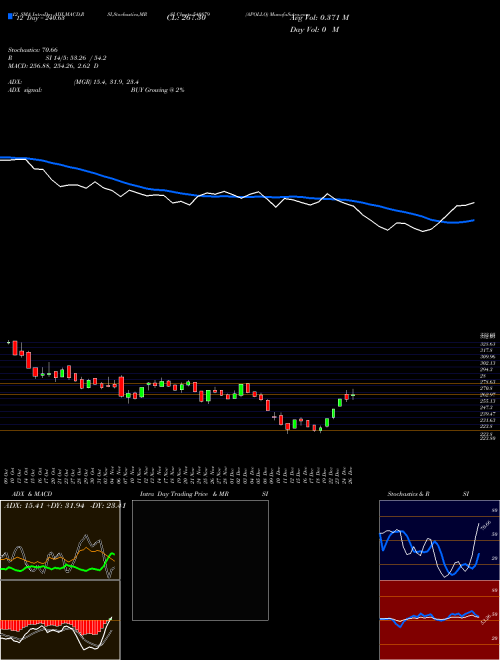The image size is (500, 660).
Task: Click the 325.63 price axis label
Action: click(x=488, y=344)
